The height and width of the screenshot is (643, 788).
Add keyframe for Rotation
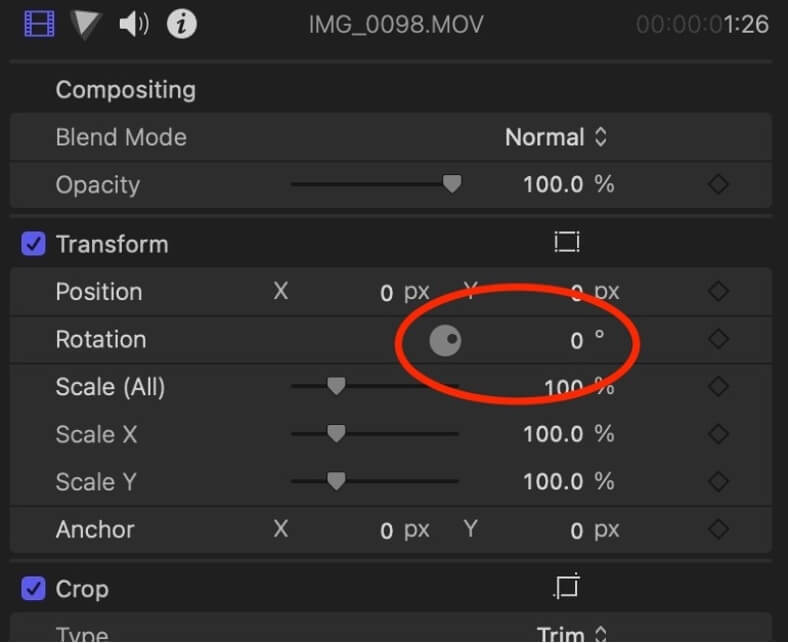[x=718, y=340]
